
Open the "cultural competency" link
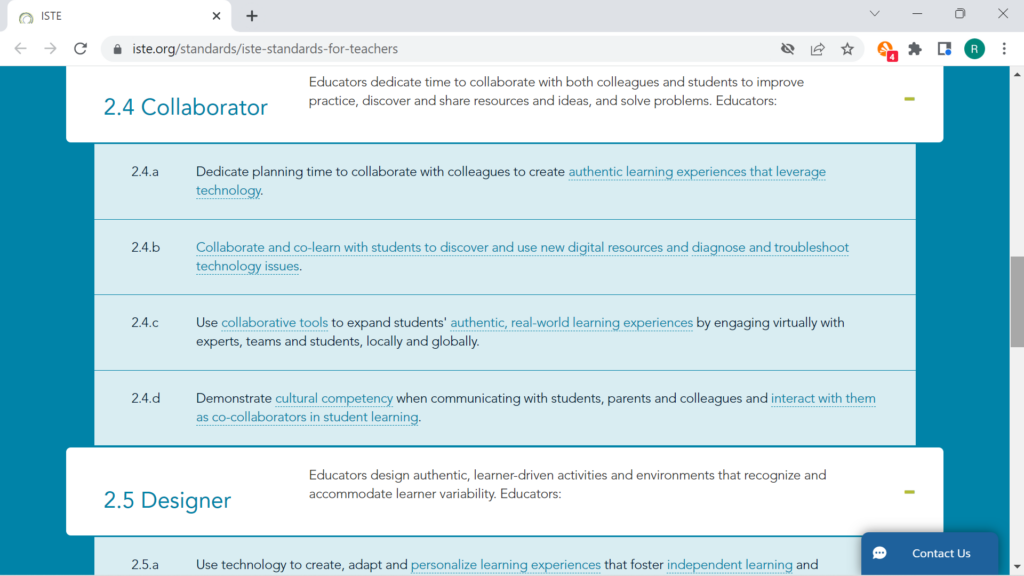(x=334, y=398)
